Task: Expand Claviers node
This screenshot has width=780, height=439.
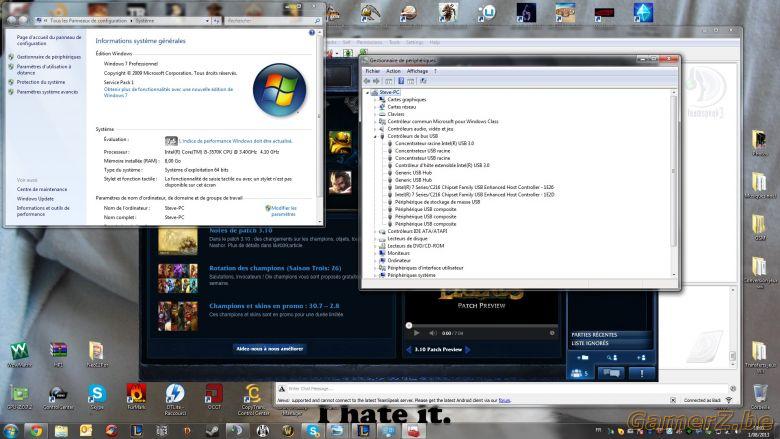Action: pyautogui.click(x=376, y=114)
